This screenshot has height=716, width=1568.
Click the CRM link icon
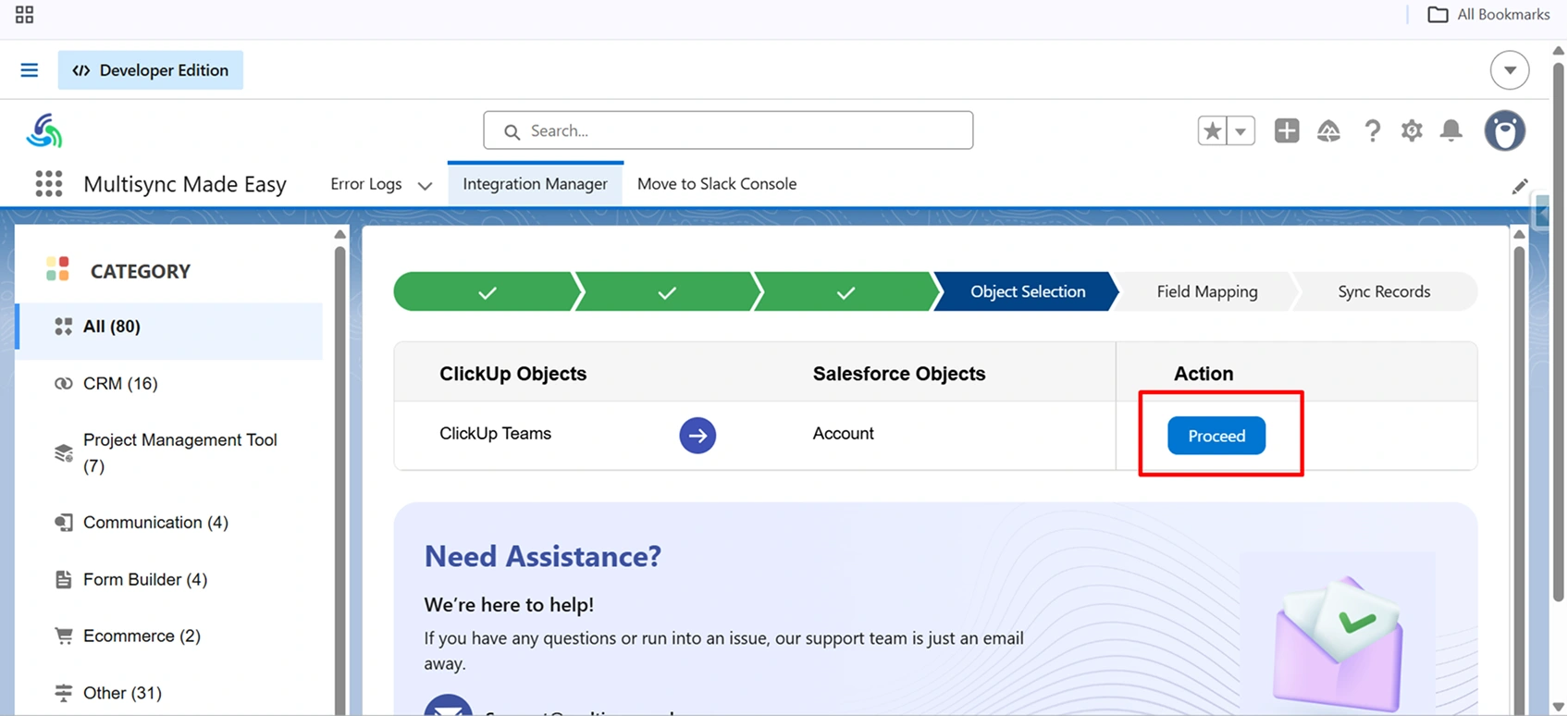pyautogui.click(x=63, y=383)
